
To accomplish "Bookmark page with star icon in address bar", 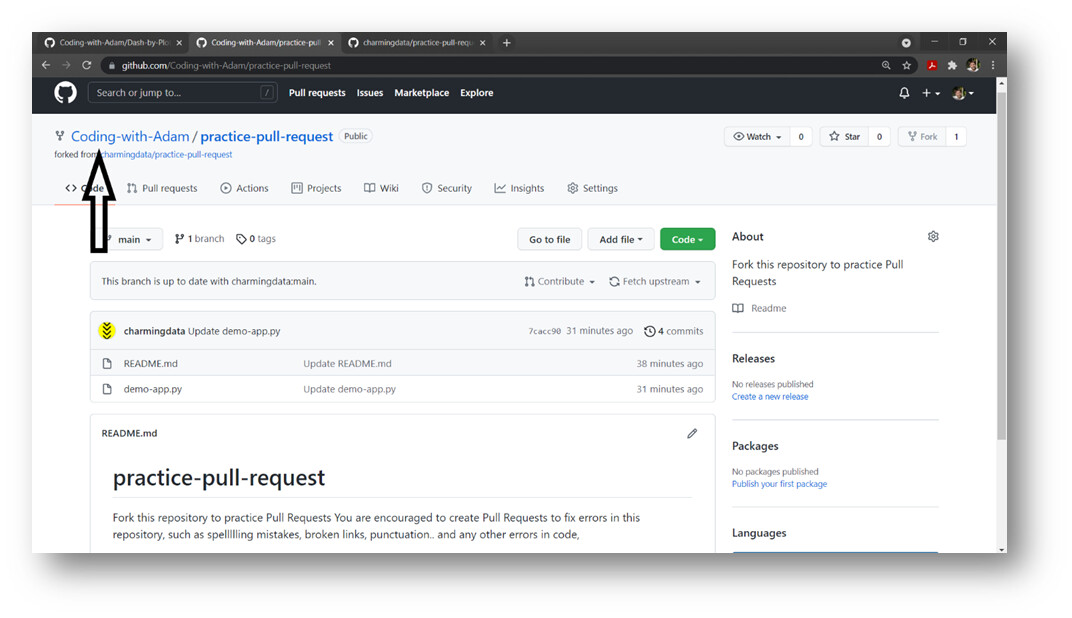I will [907, 65].
